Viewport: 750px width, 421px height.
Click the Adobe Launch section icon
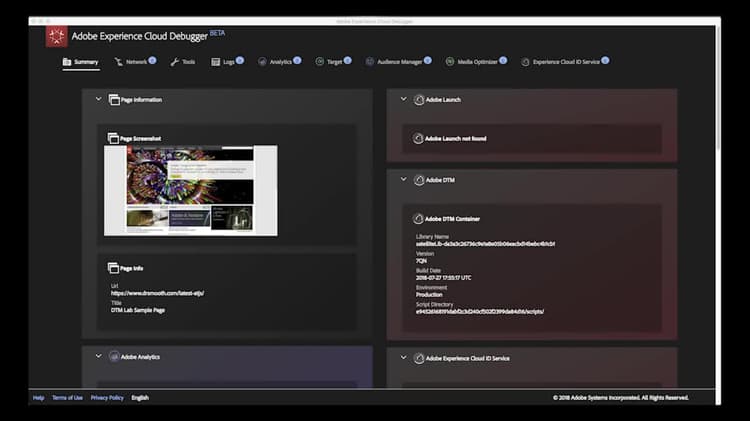419,100
